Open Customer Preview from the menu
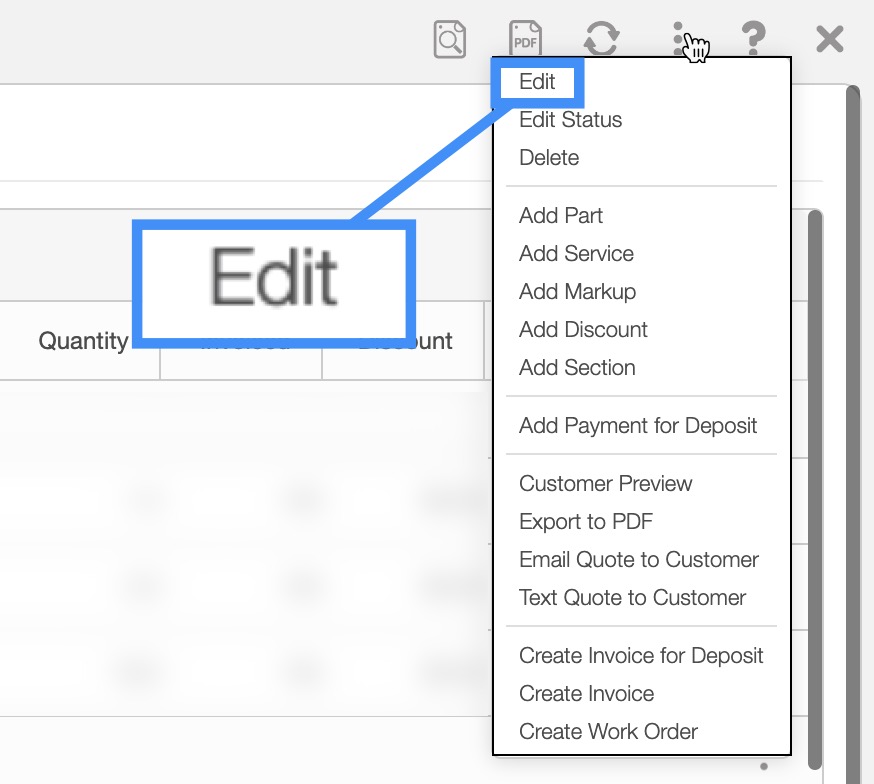The width and height of the screenshot is (874, 784). pos(605,484)
